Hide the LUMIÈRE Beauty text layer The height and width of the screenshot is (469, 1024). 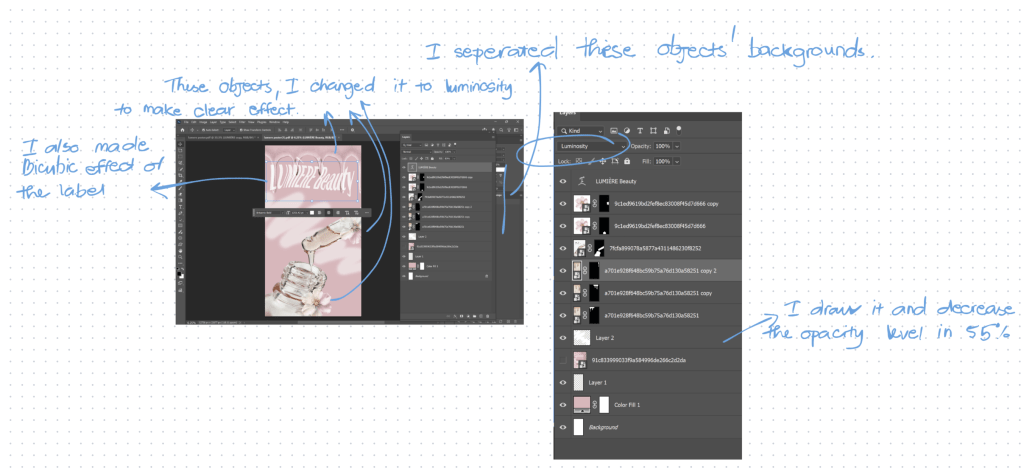tap(563, 181)
